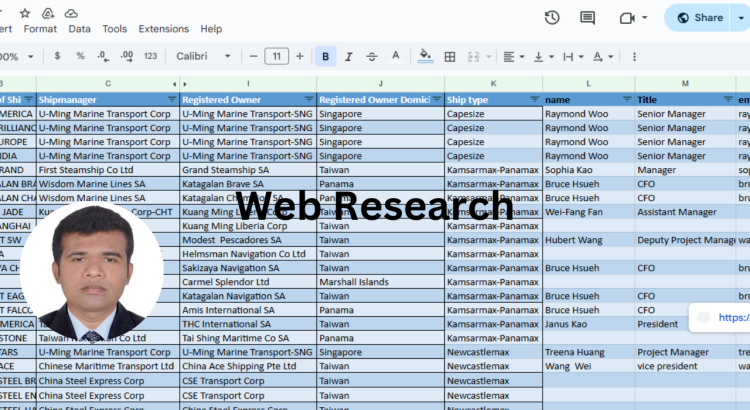
Task: Select cell 'Sophia Kao'
Action: coord(589,170)
